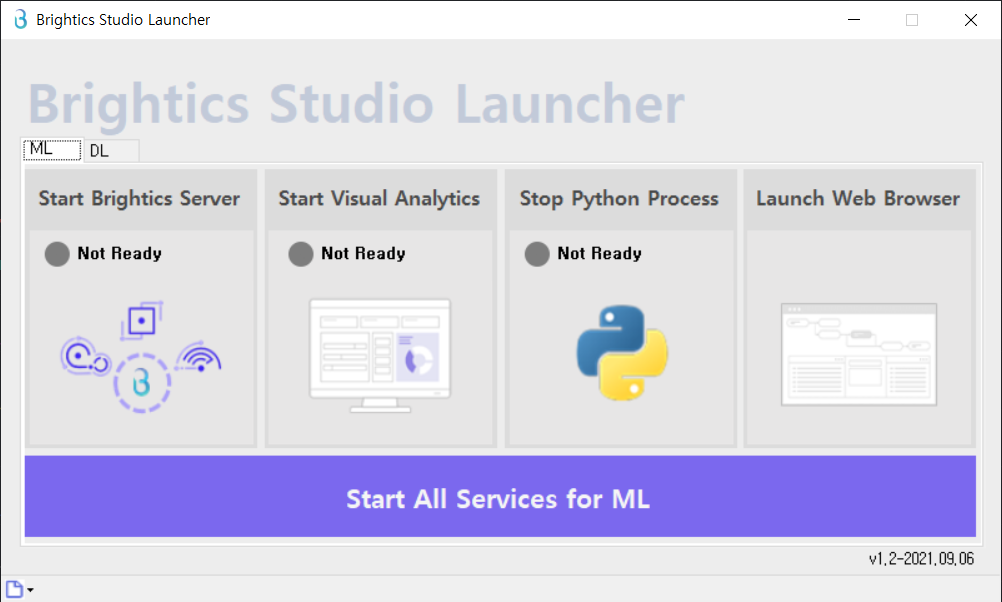Open the dropdown arrow beside document icon
The image size is (1002, 602).
pyautogui.click(x=30, y=590)
